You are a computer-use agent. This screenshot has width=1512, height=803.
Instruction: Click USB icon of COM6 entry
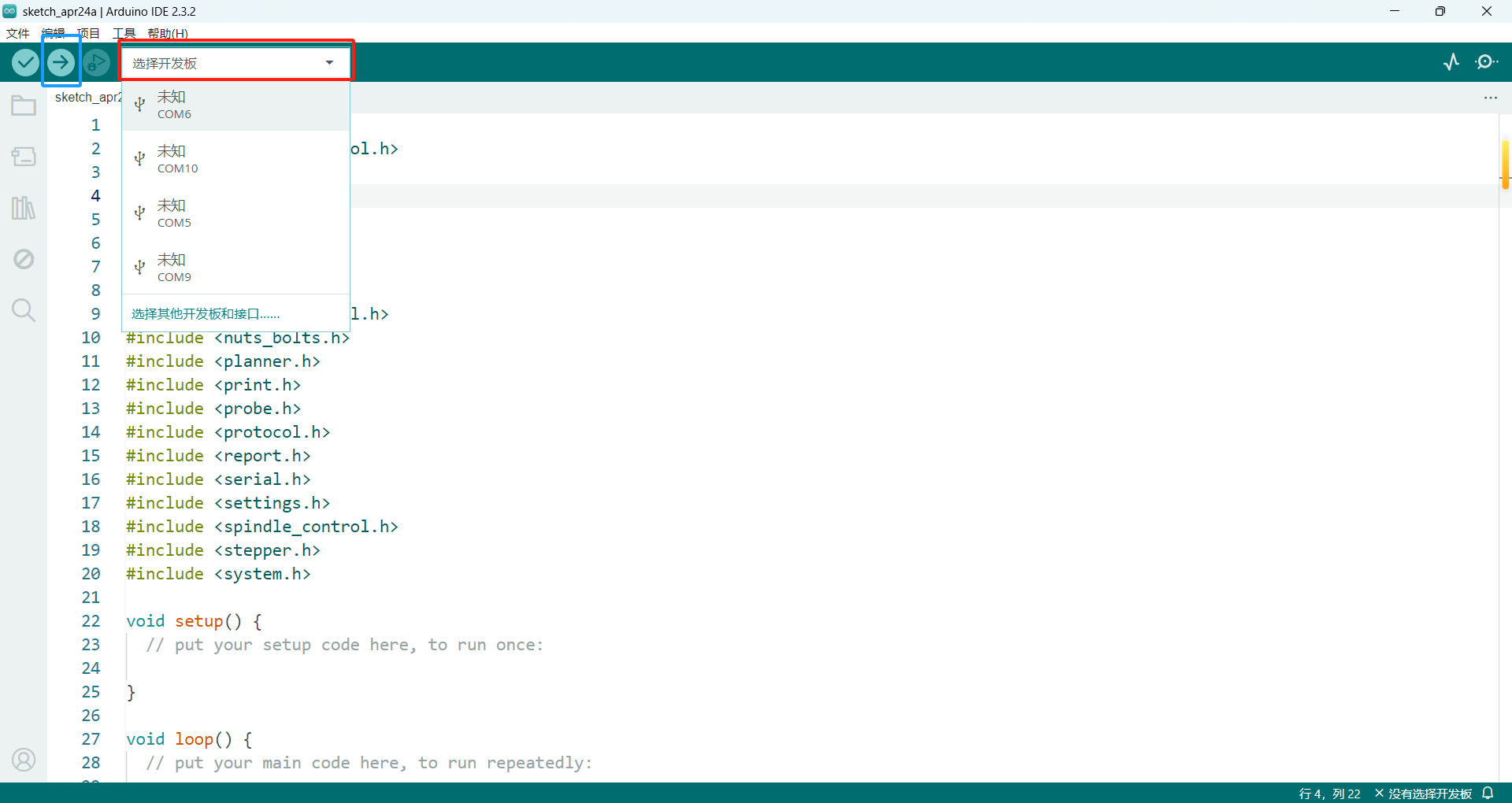coord(139,105)
